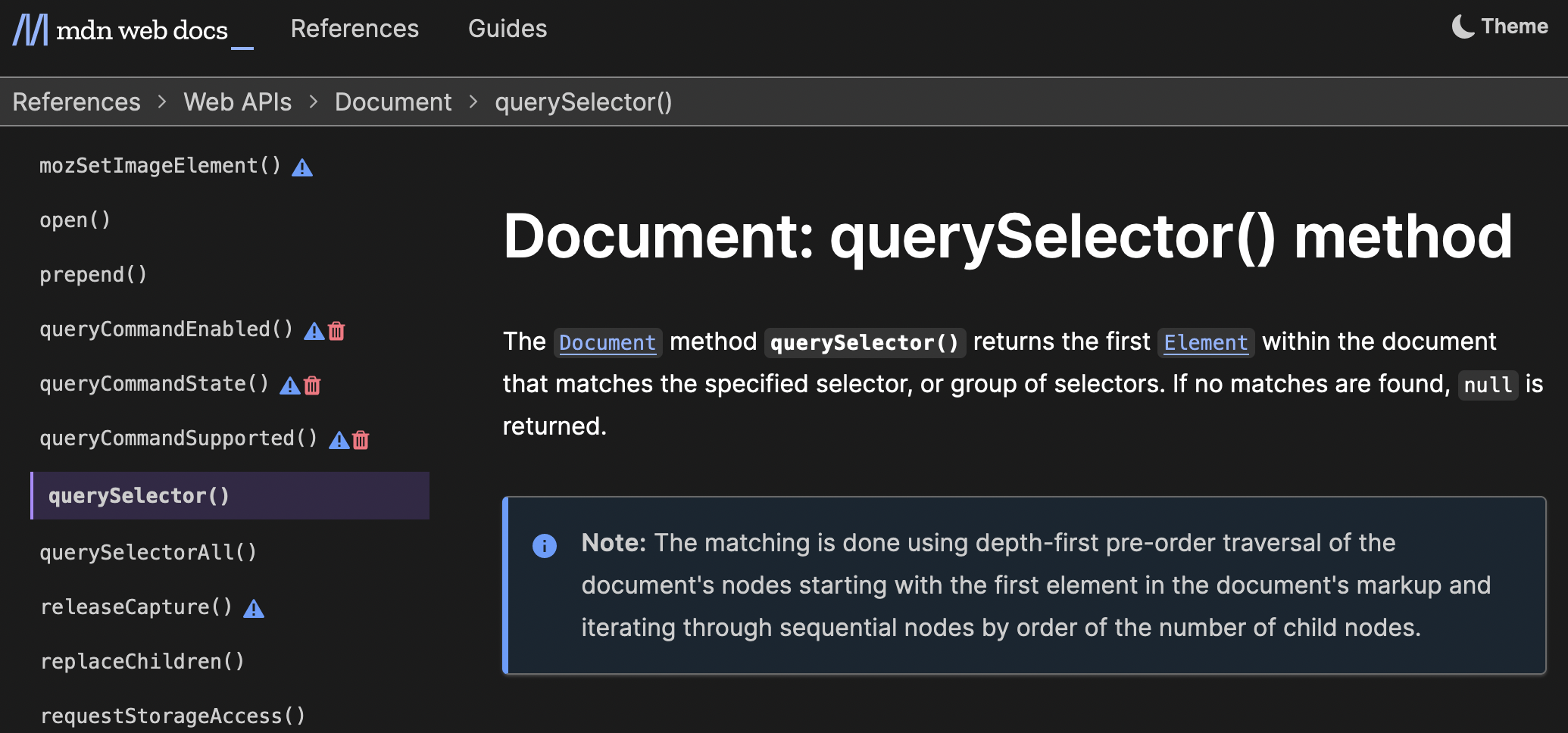Click the info icon in the note box
The height and width of the screenshot is (733, 1568).
(544, 545)
